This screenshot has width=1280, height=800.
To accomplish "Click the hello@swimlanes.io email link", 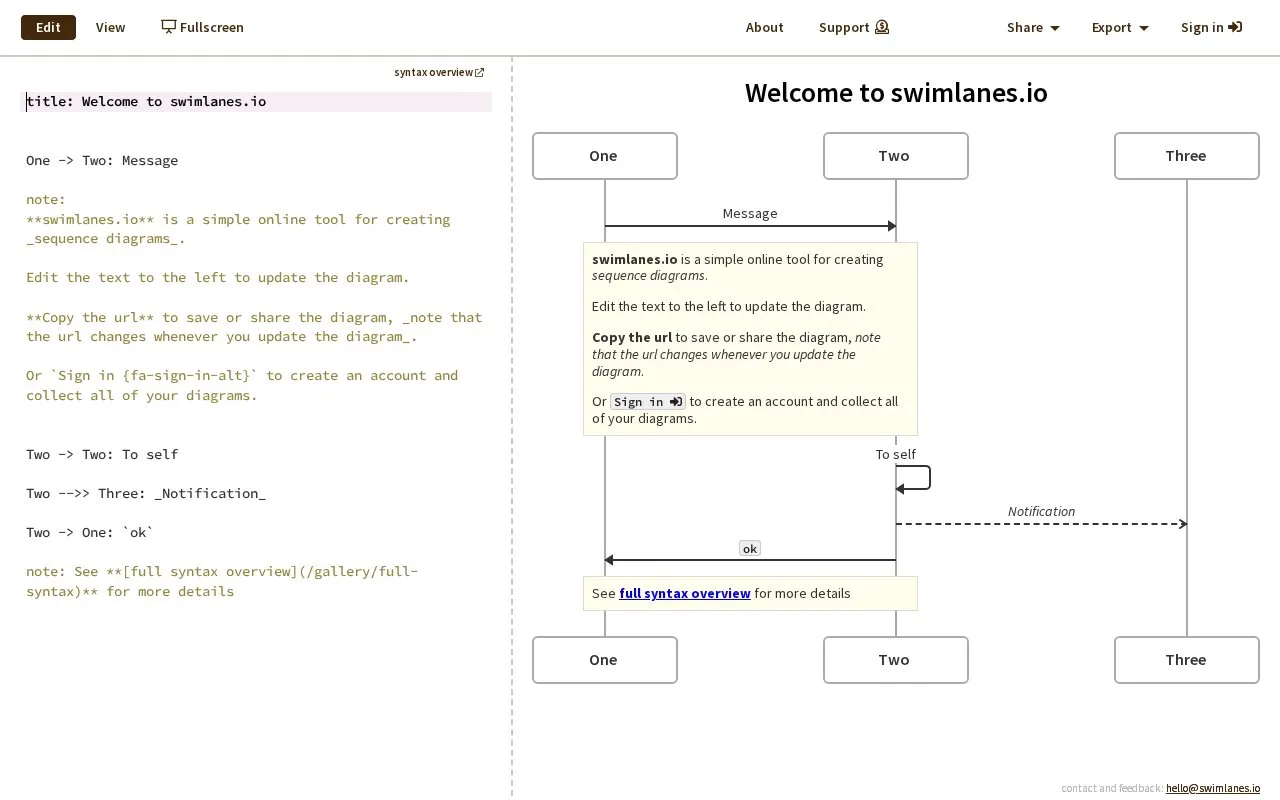I will (1213, 788).
